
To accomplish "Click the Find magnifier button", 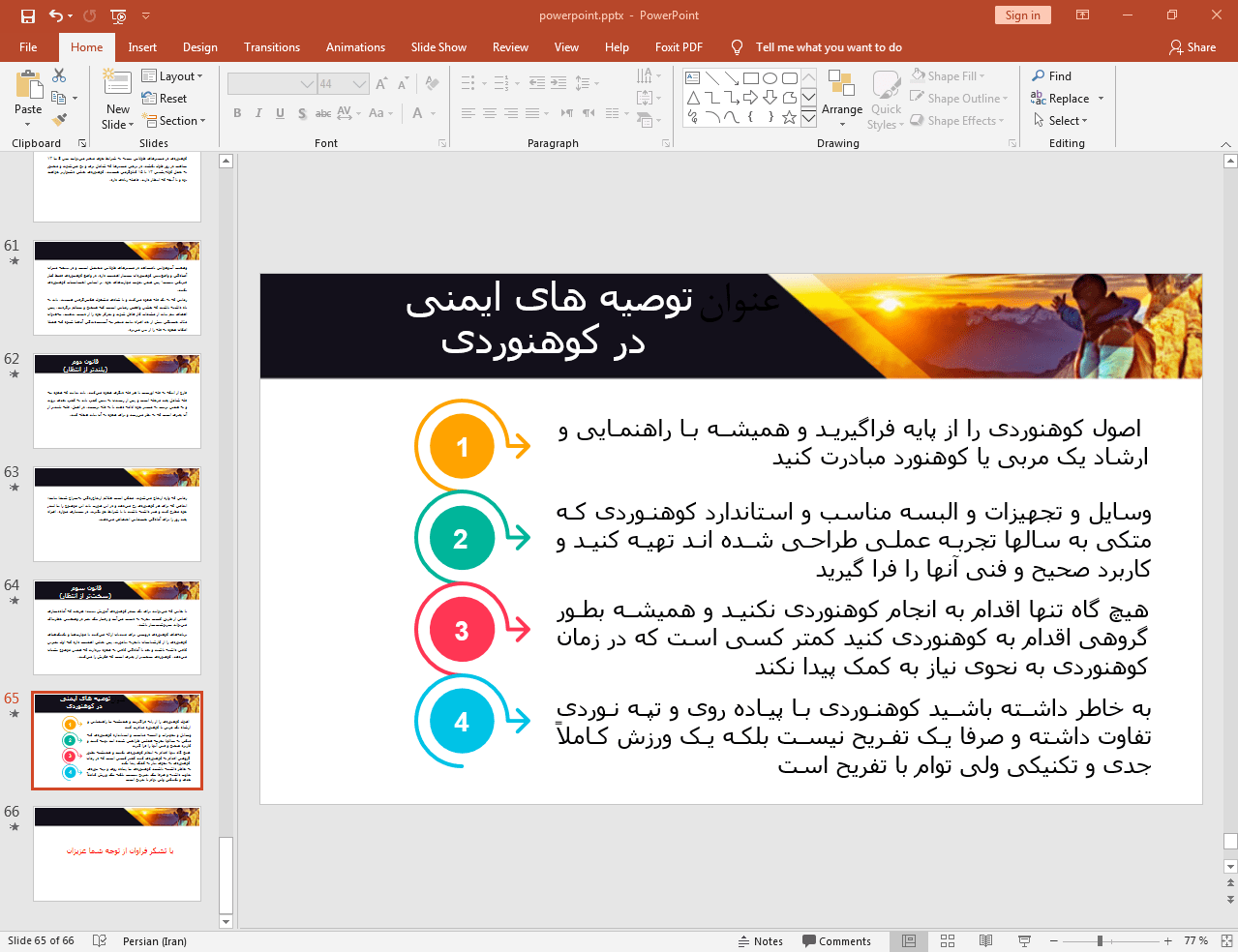I will 1052,75.
